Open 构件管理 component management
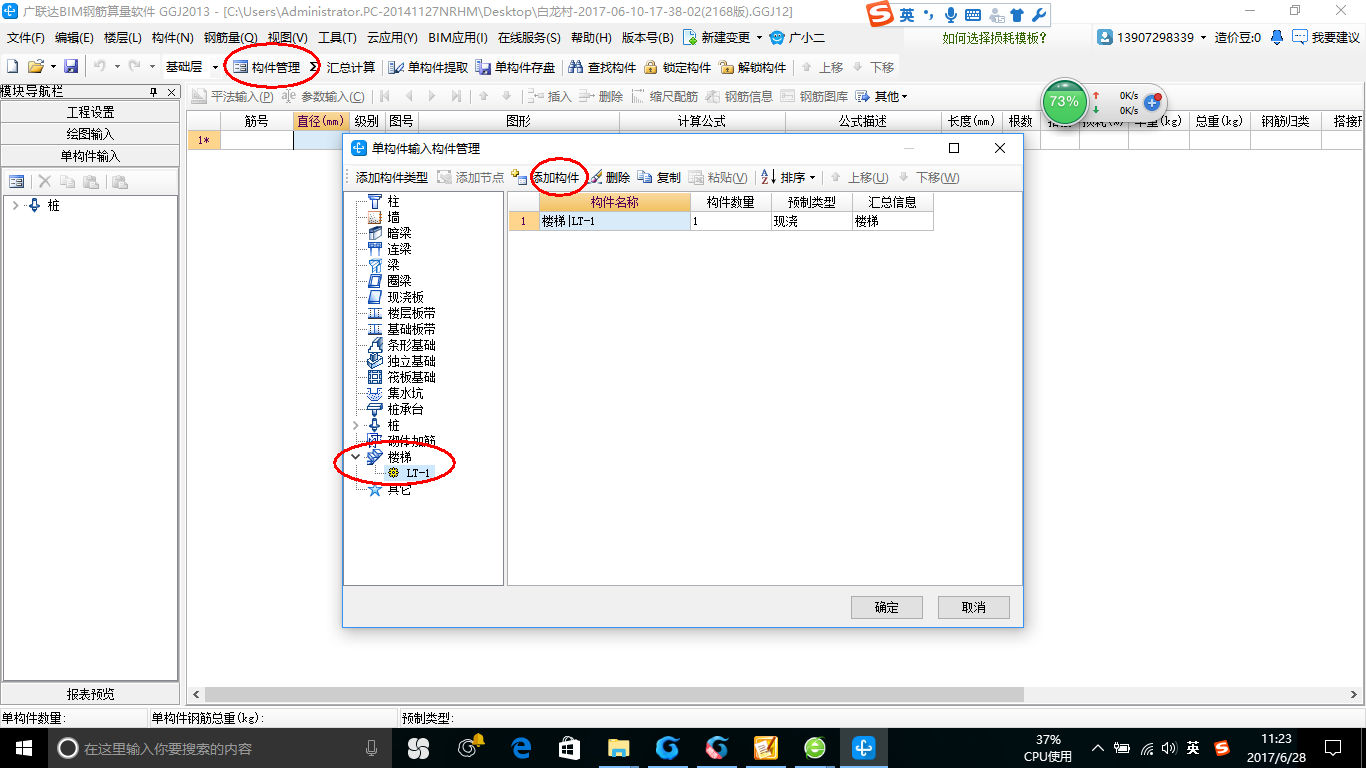Screen dimensions: 1366x768 [267, 67]
